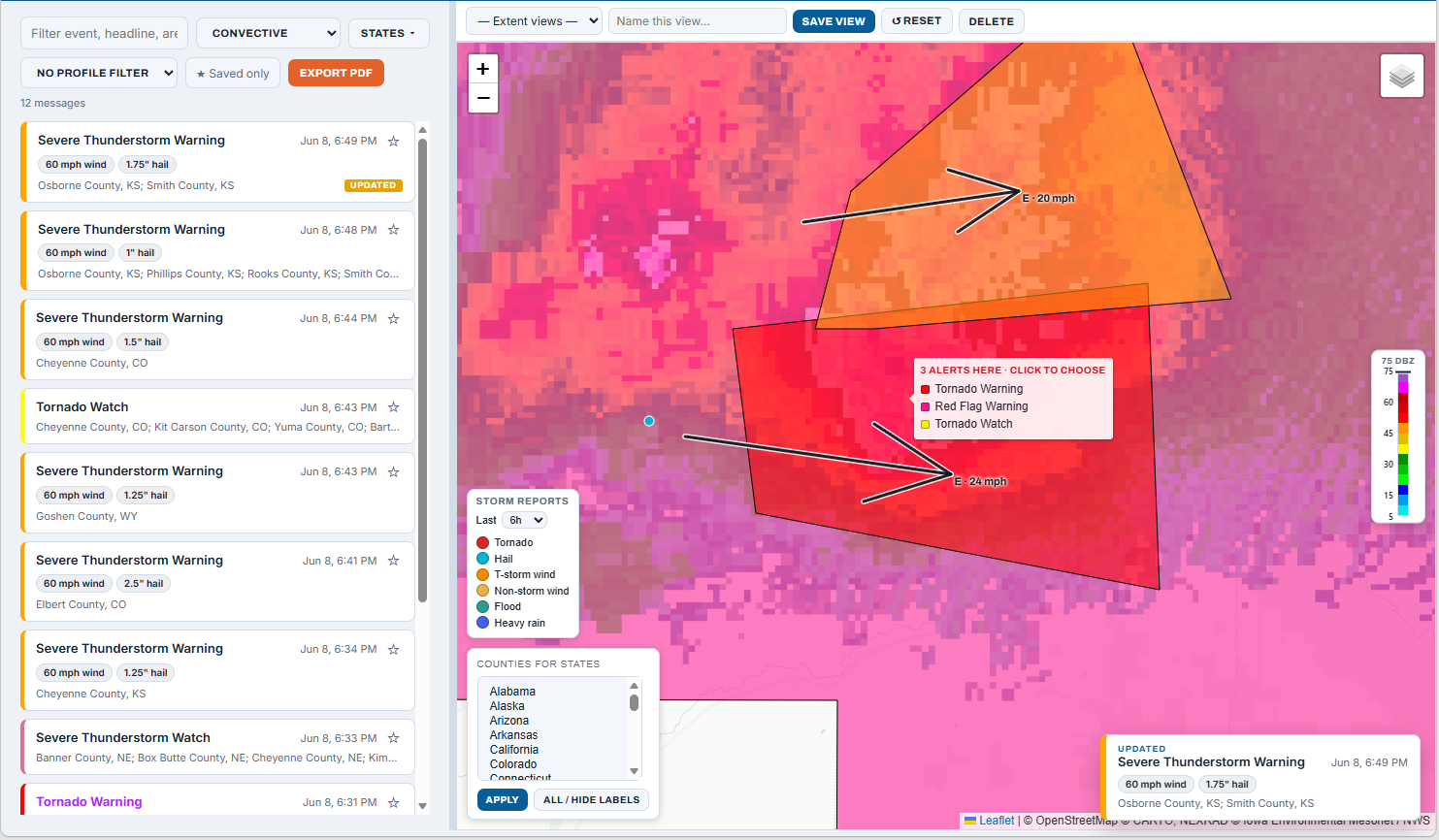
Task: Focus the filter event headline search field
Action: pyautogui.click(x=104, y=33)
